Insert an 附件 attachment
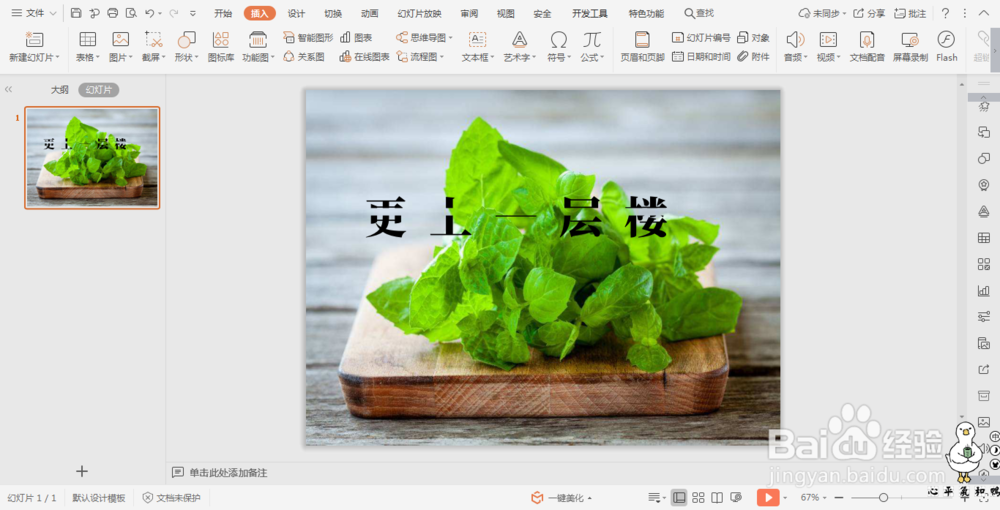 pos(753,57)
